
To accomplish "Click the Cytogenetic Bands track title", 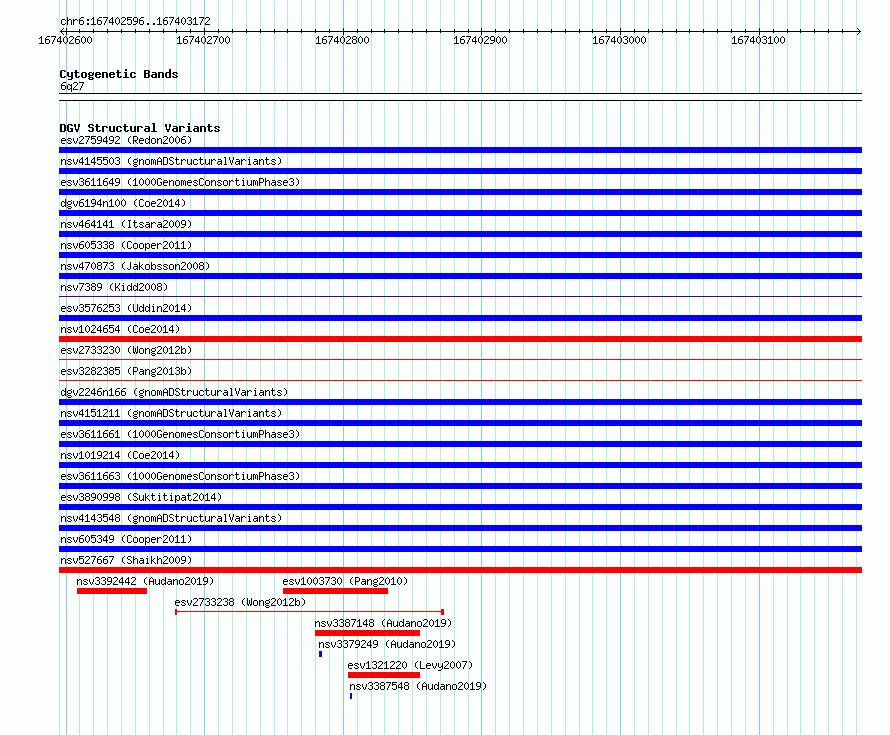I will tap(119, 74).
